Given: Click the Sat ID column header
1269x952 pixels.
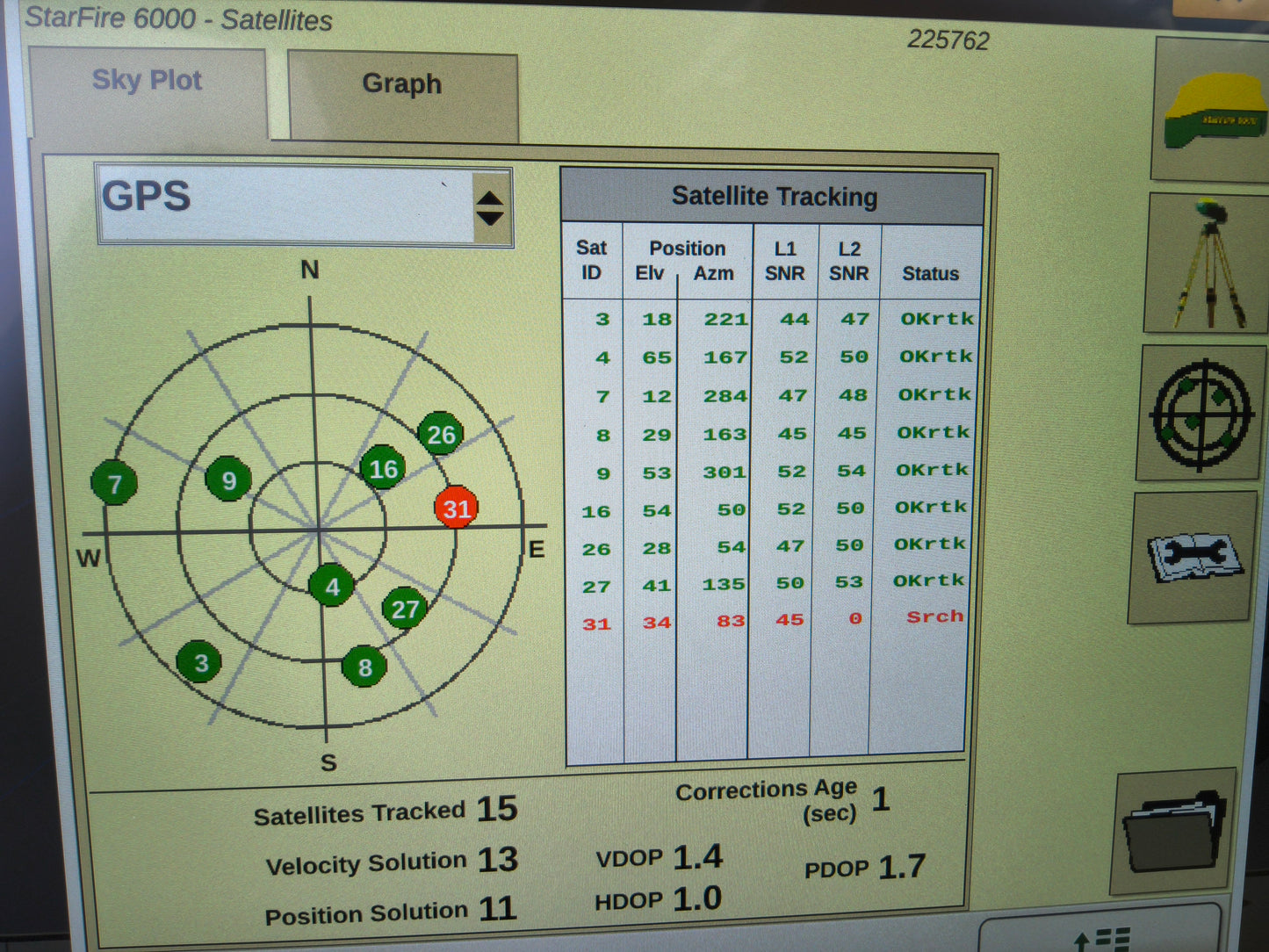Looking at the screenshot, I should click(591, 261).
